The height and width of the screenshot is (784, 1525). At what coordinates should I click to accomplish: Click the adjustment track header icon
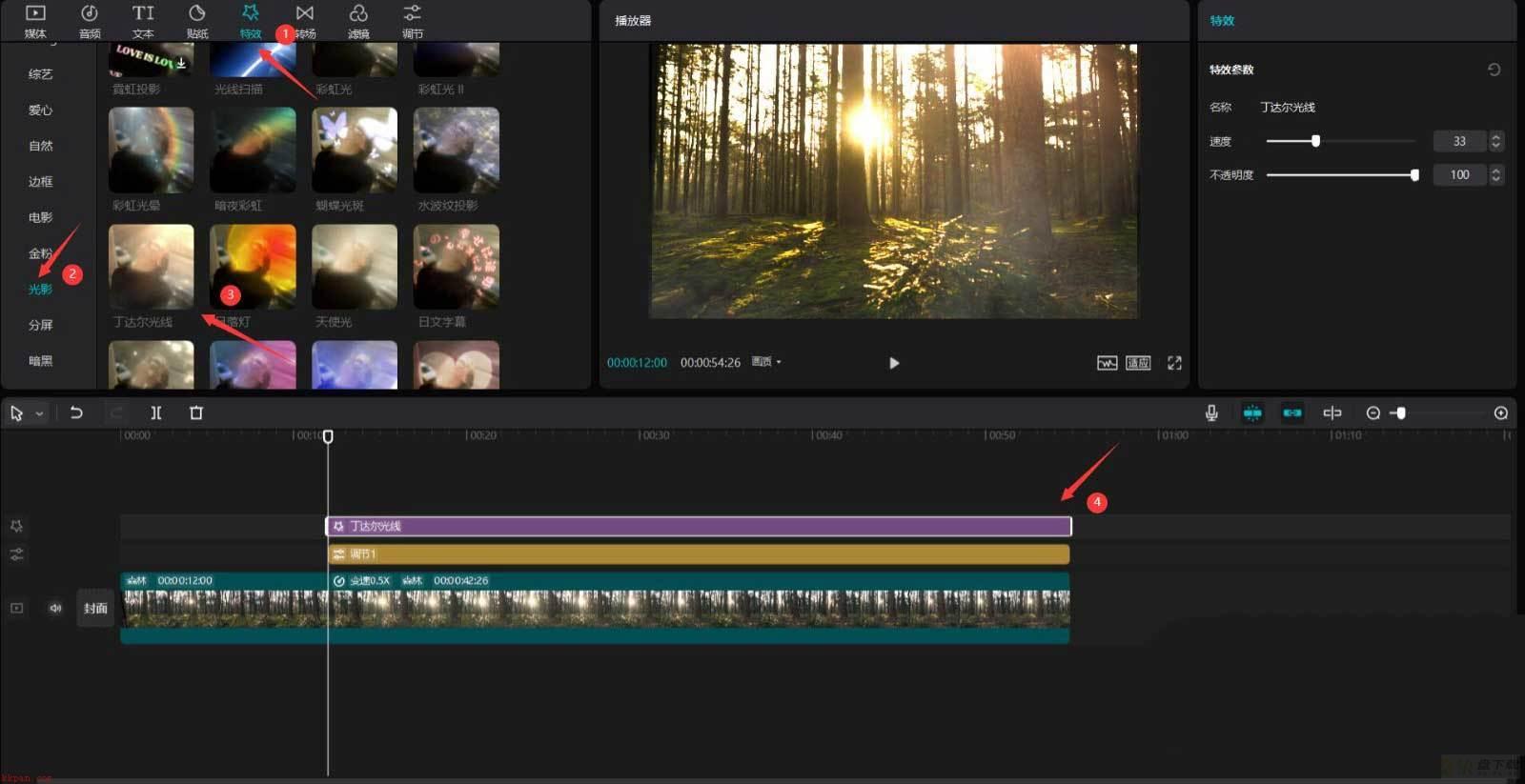[x=16, y=554]
